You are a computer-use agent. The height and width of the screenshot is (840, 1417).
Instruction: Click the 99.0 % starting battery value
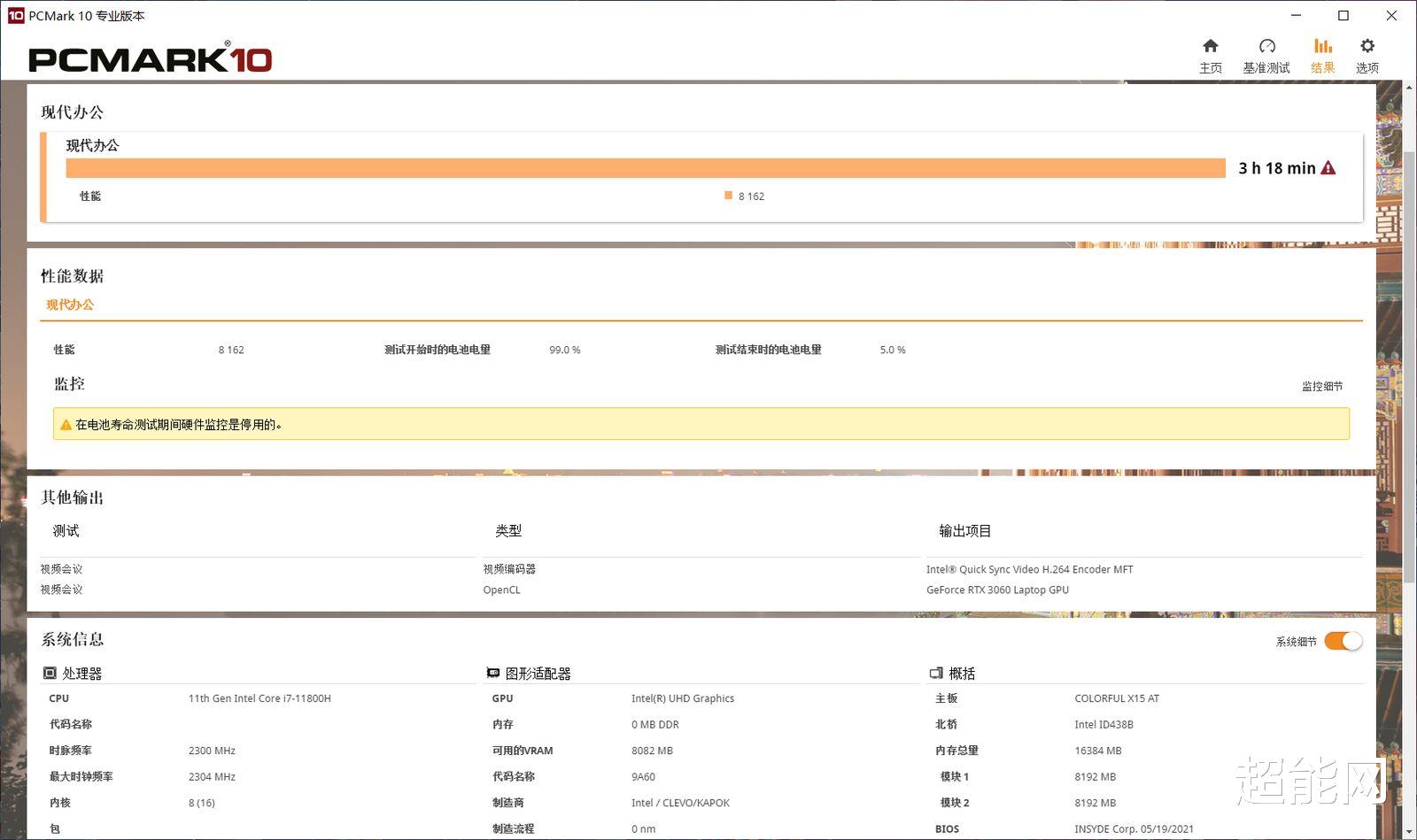[565, 351]
